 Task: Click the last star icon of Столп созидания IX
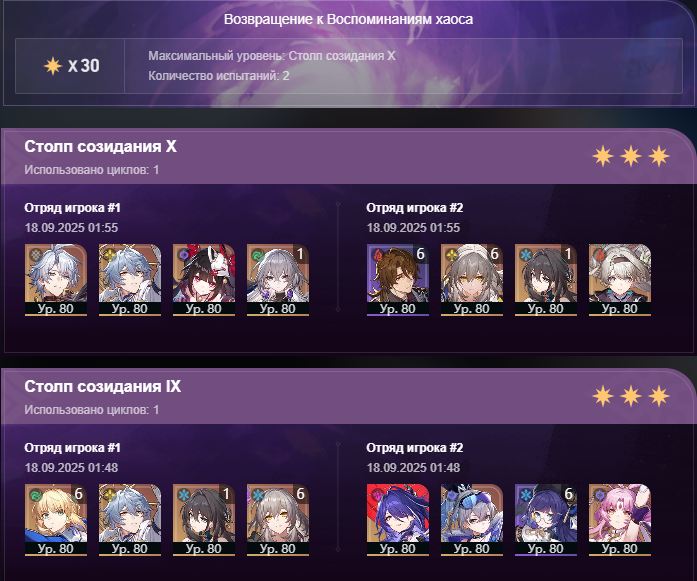(x=659, y=396)
